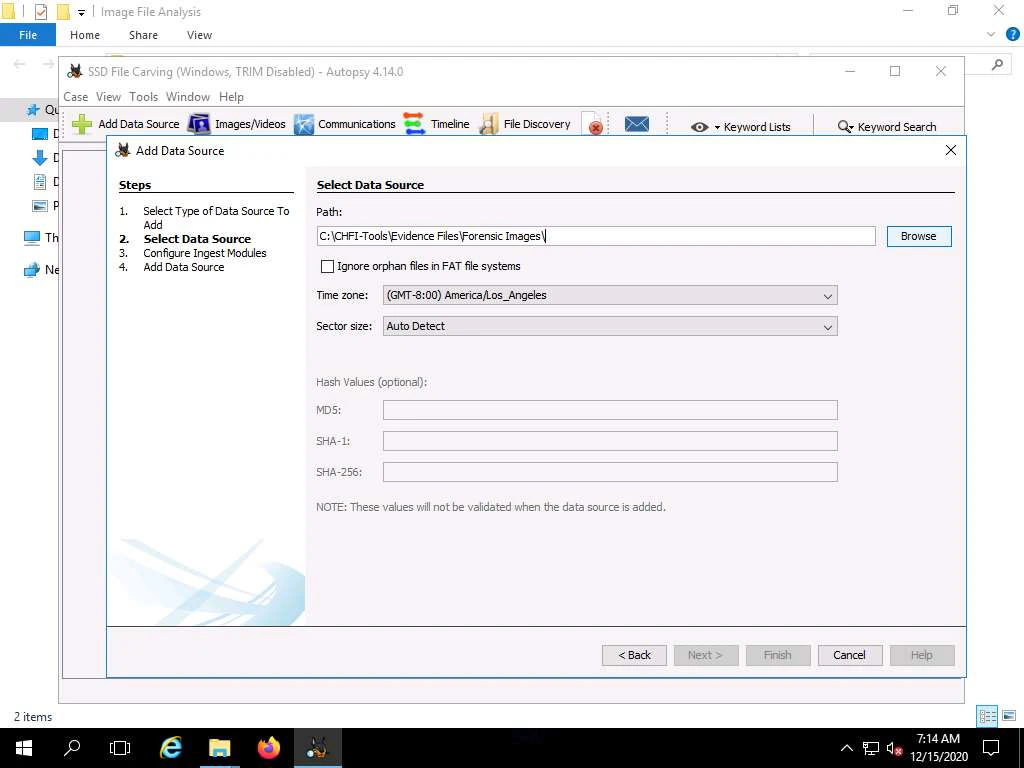The image size is (1024, 768).
Task: Close the Add Data Source dialog
Action: (x=951, y=150)
